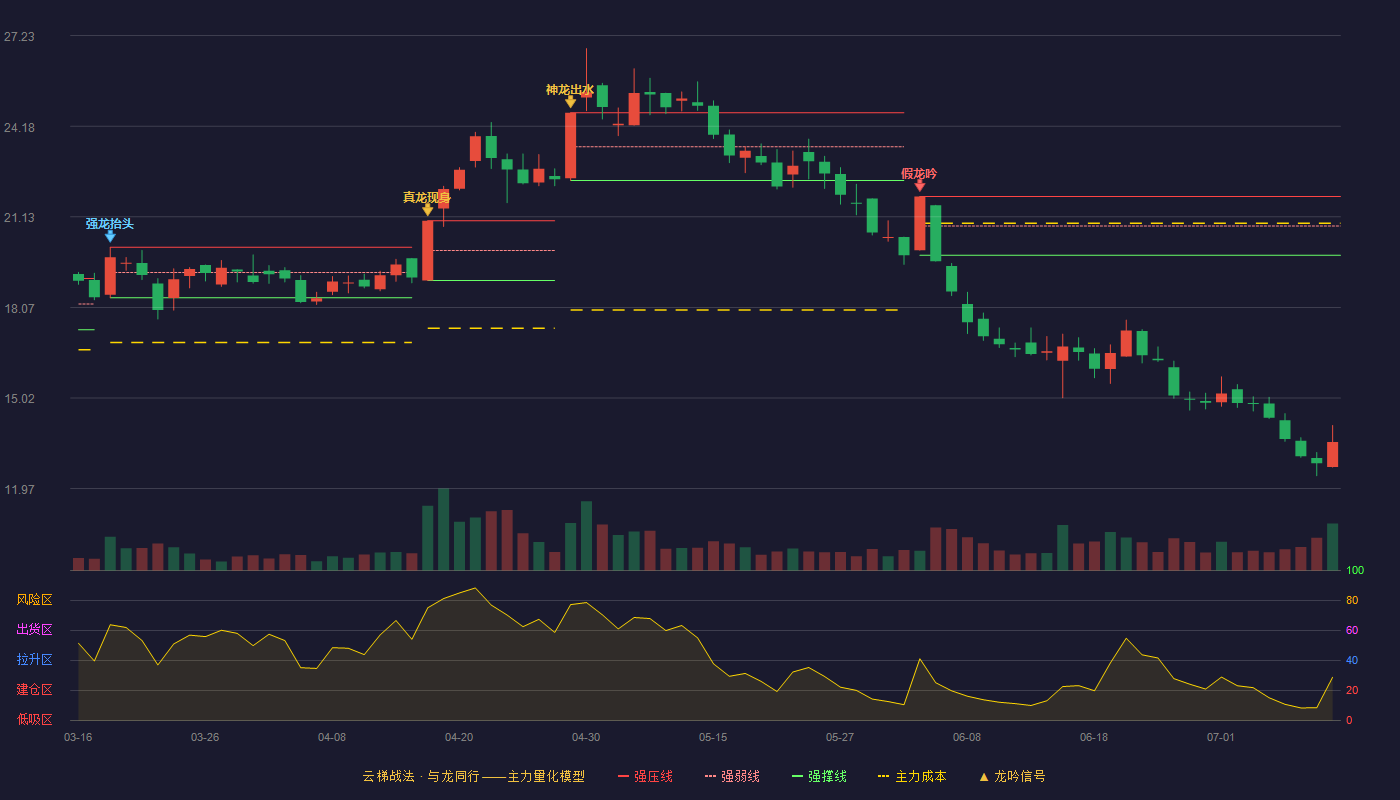Toggle the 强撑线 legend entry
Viewport: 1400px width, 800px height.
(819, 776)
